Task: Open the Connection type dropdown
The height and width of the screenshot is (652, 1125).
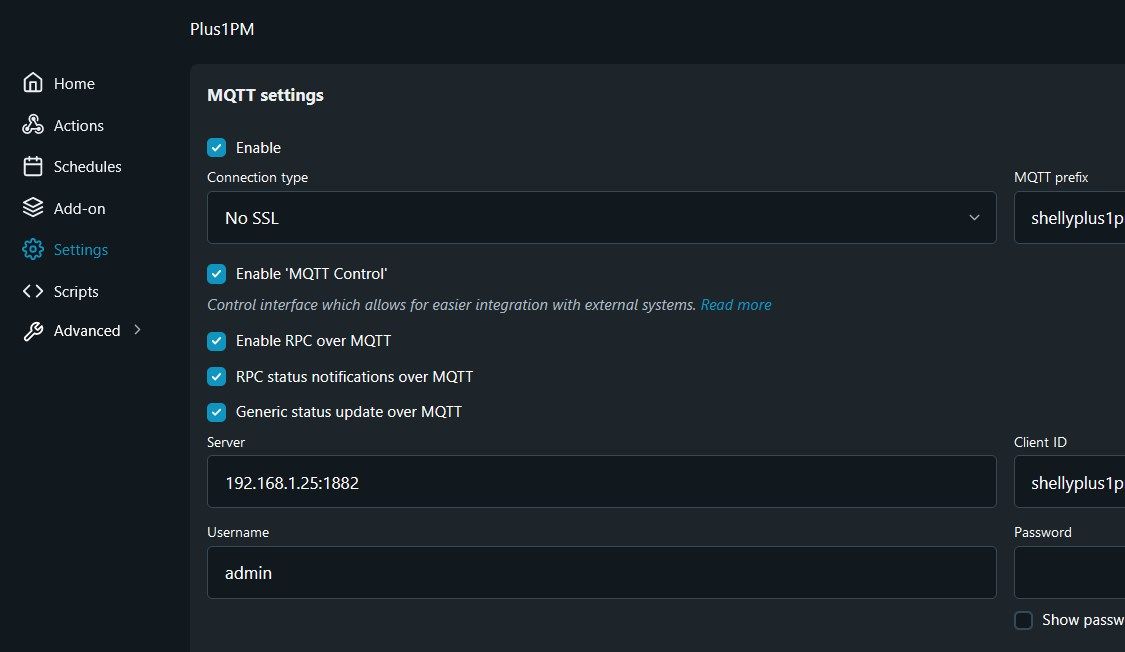Action: click(601, 218)
